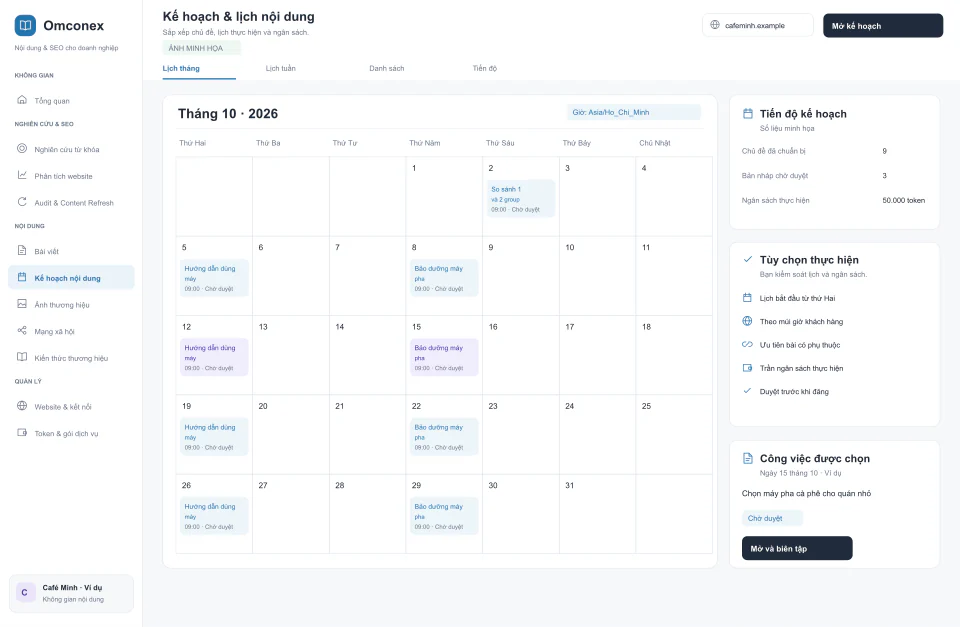
Task: Switch to the Lịch tuần tab
Action: pos(280,69)
